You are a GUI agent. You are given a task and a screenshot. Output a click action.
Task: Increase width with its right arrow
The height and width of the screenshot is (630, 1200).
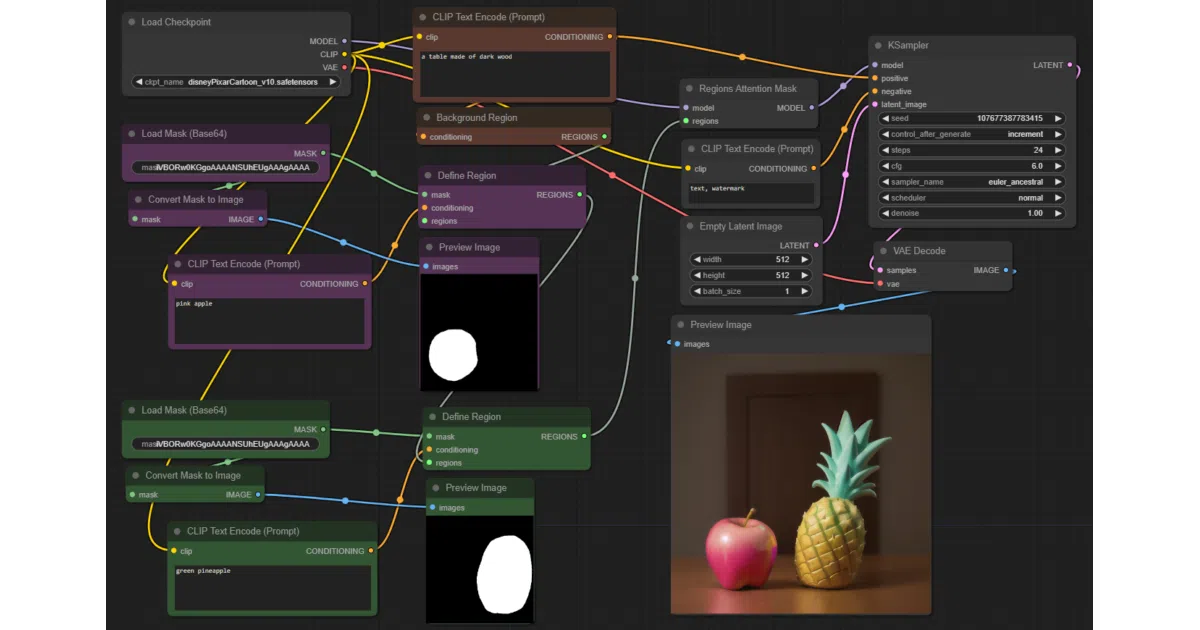tap(805, 259)
